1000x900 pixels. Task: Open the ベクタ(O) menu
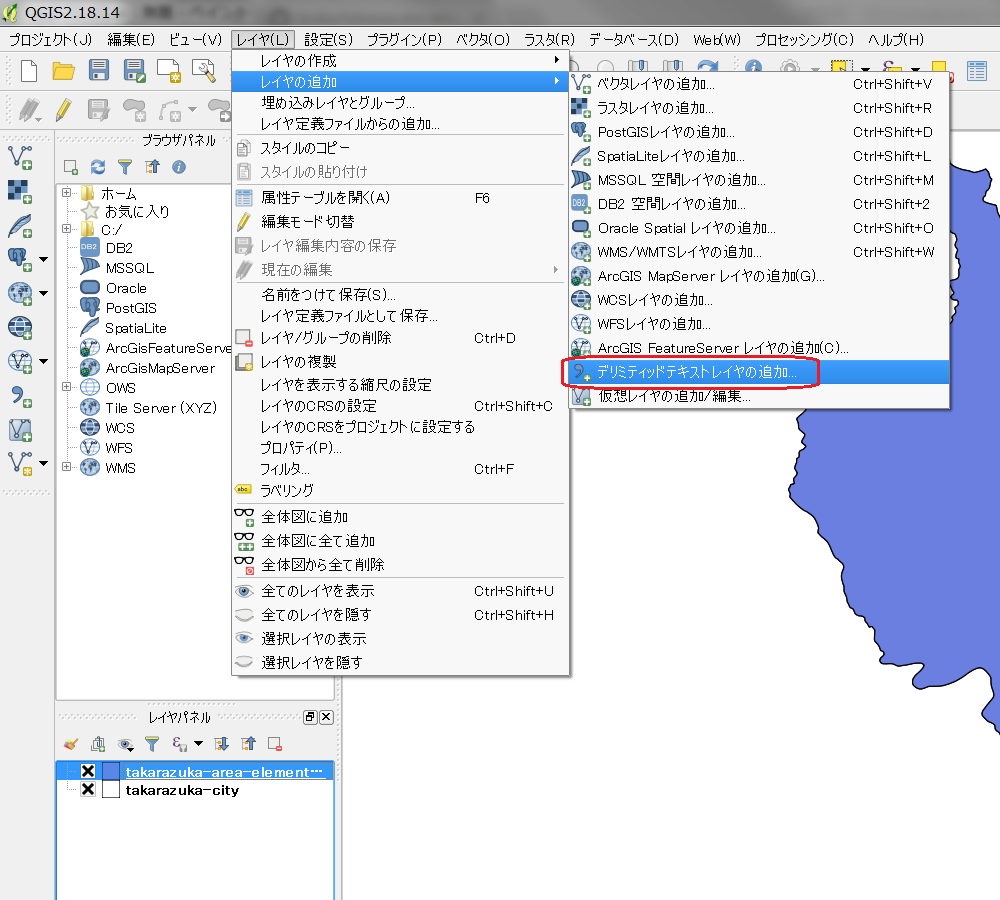(483, 40)
